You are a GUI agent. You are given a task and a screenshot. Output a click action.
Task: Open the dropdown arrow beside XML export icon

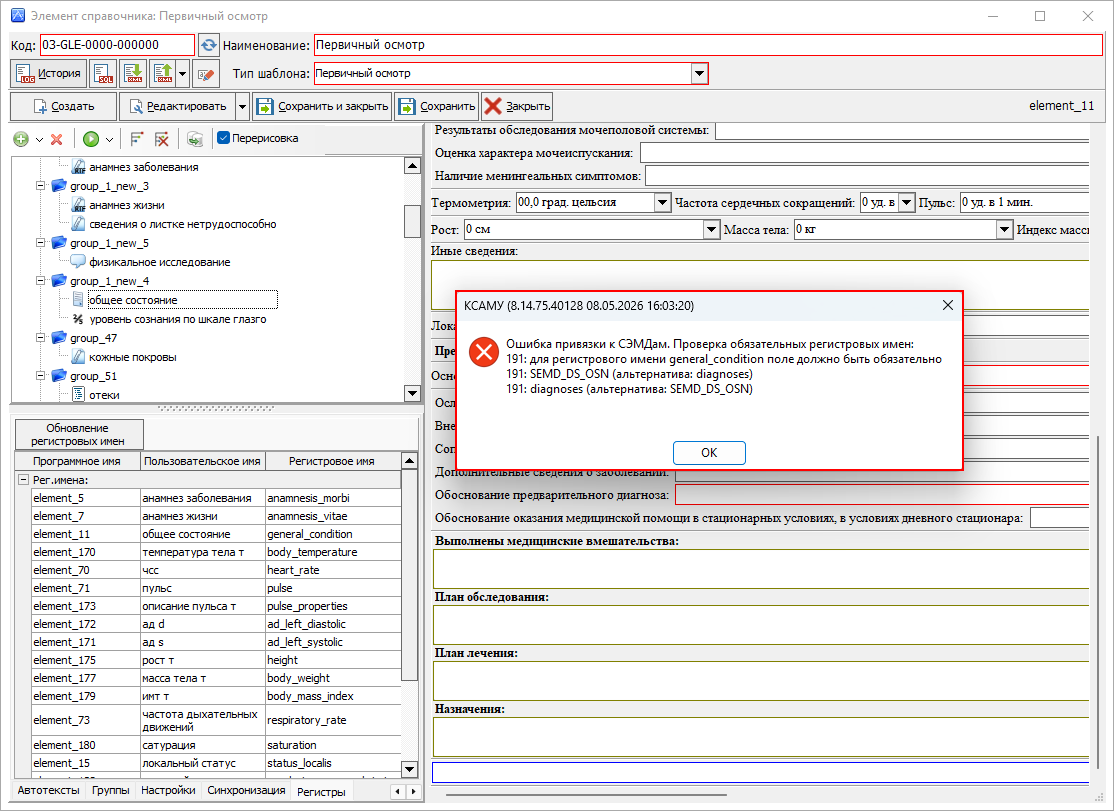183,73
